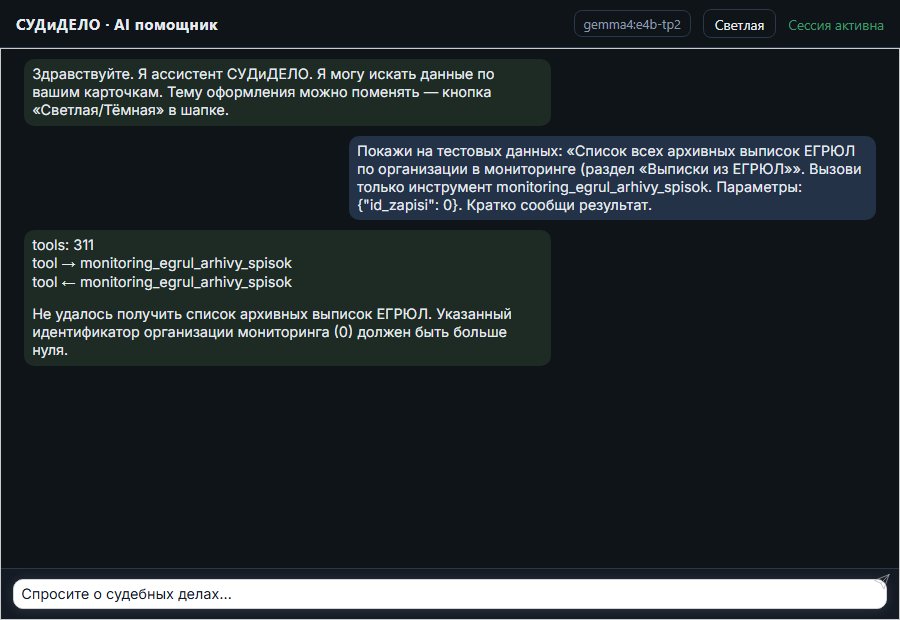Click the «tools: 311» line

(x=63, y=245)
